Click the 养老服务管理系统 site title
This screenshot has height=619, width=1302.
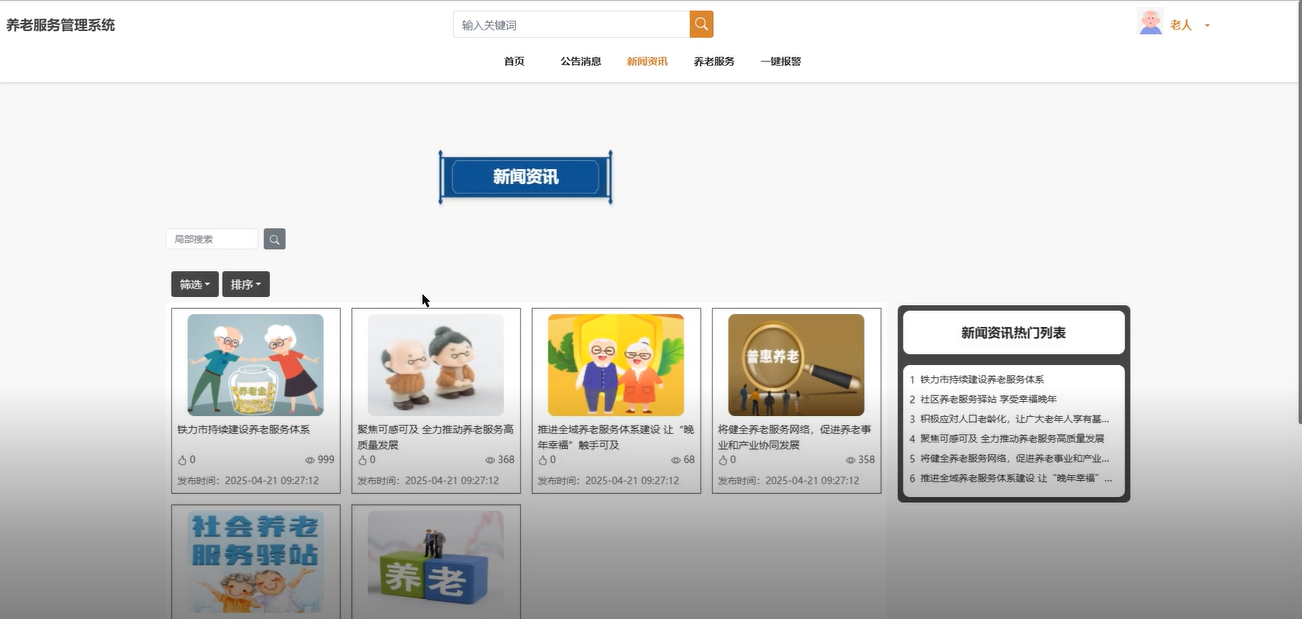click(61, 25)
